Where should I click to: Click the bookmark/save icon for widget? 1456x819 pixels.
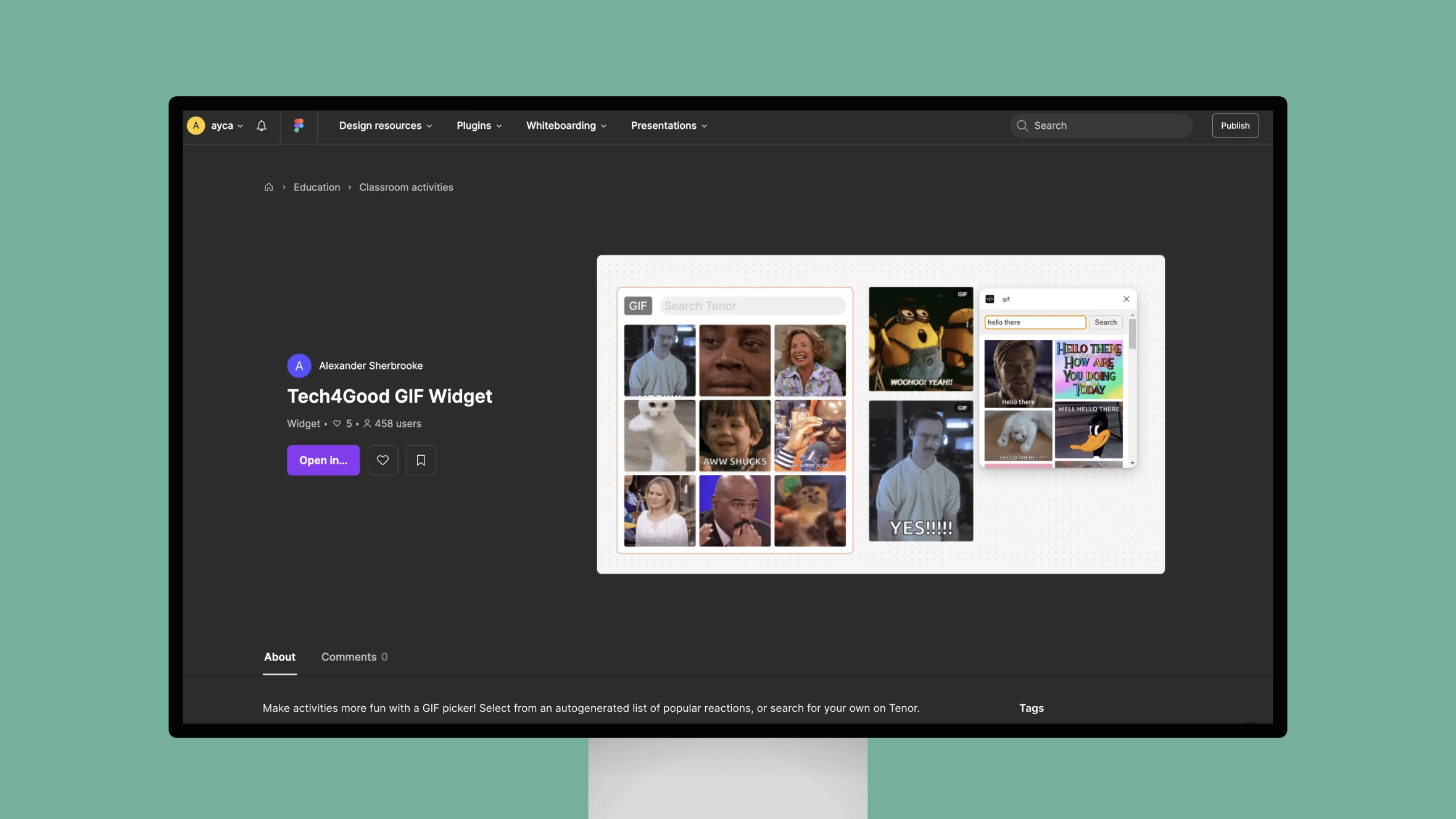click(x=420, y=460)
